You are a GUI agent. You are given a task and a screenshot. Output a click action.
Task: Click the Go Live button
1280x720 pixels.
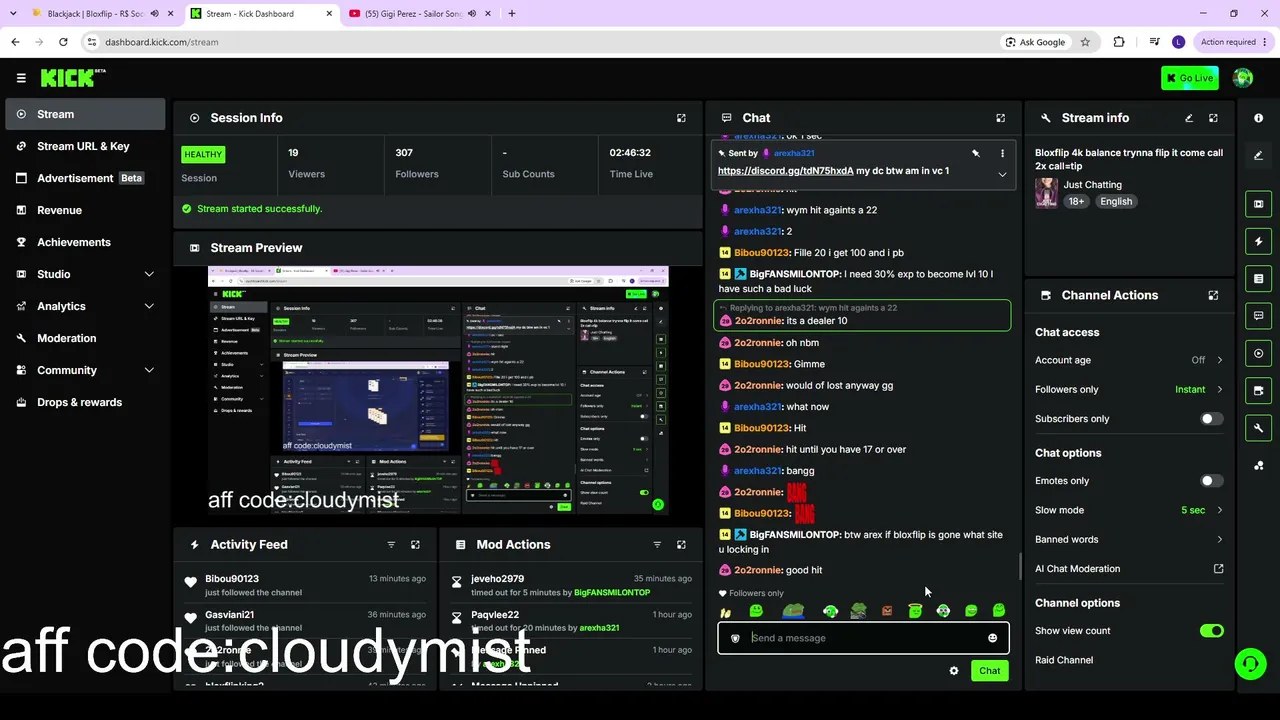coord(1190,78)
